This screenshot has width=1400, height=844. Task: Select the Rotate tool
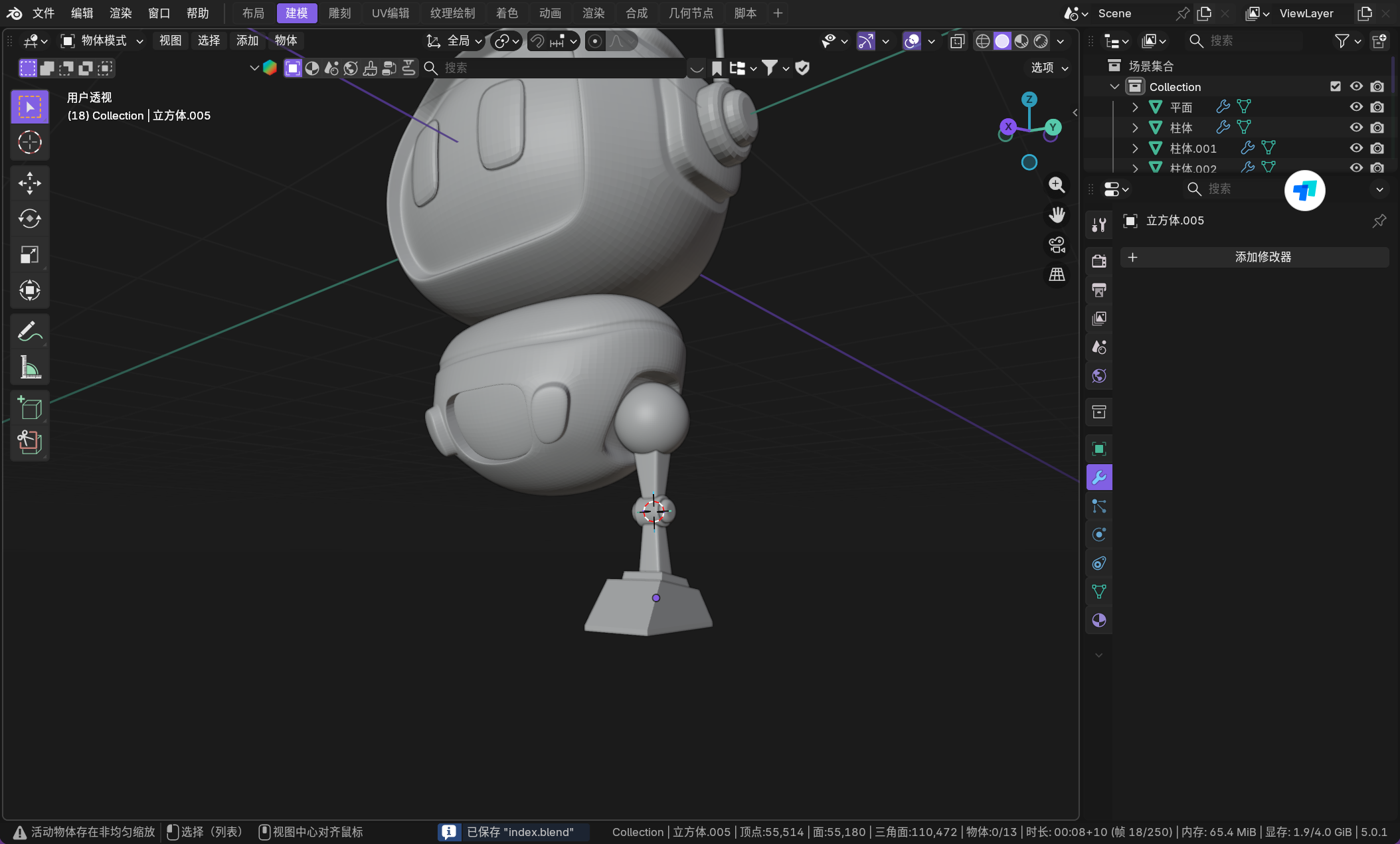coord(30,218)
